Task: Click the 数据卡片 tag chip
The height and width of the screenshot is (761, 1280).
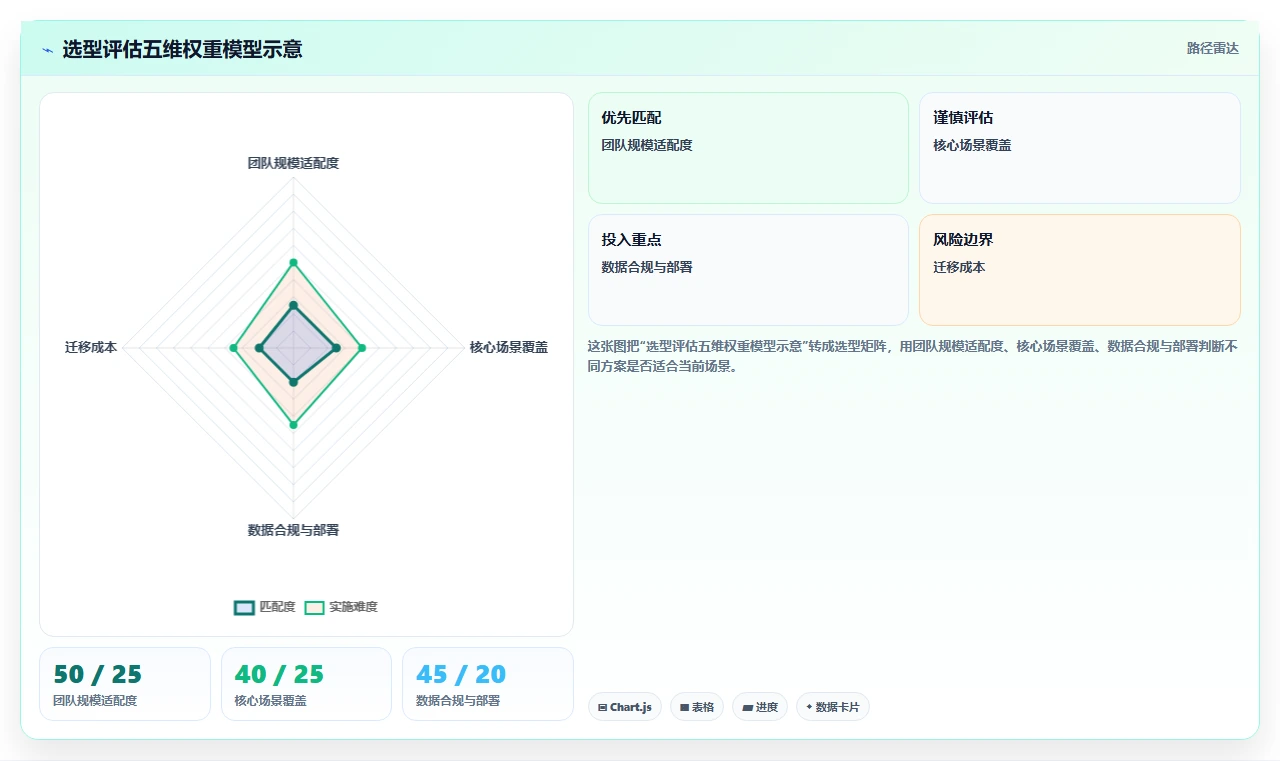Action: (x=833, y=707)
